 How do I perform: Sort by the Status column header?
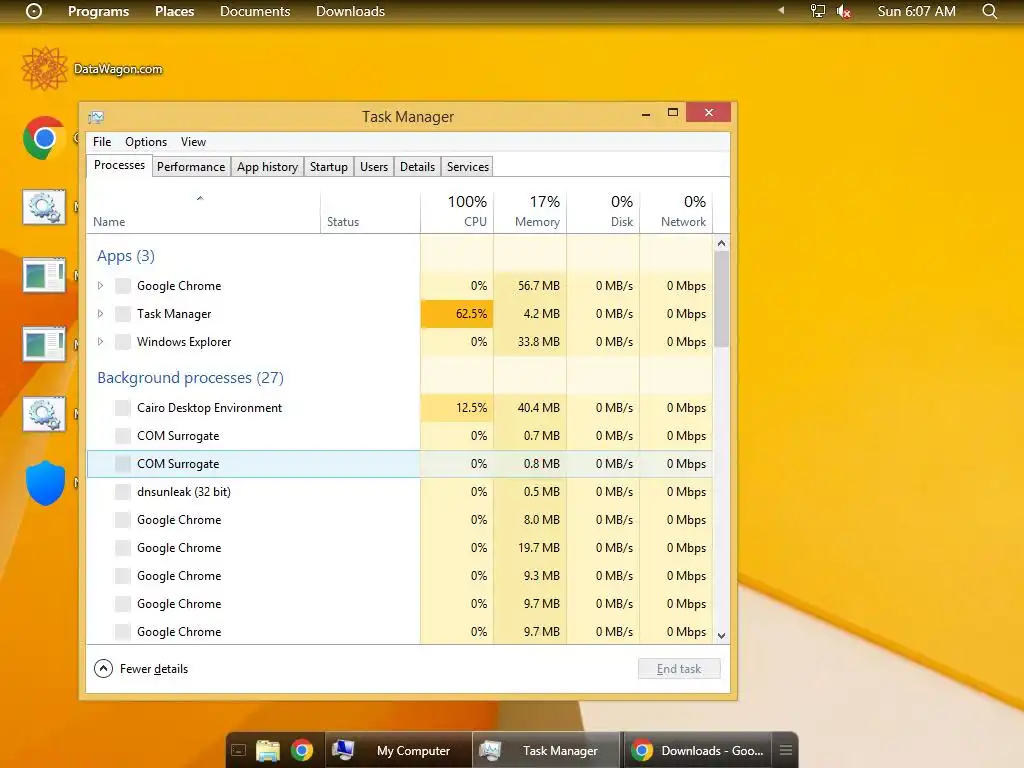pyautogui.click(x=370, y=211)
